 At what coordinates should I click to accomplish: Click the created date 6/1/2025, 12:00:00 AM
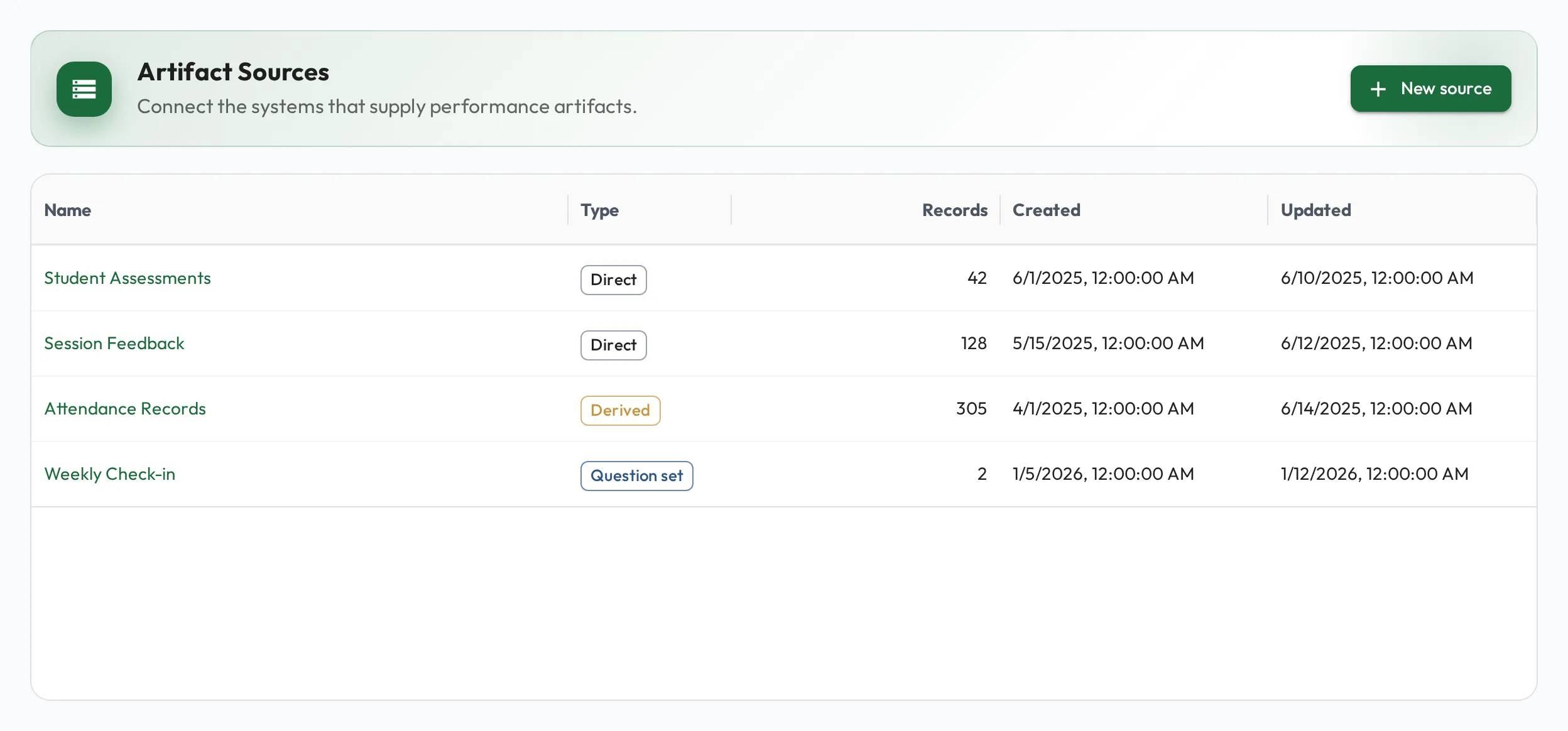[x=1103, y=278]
